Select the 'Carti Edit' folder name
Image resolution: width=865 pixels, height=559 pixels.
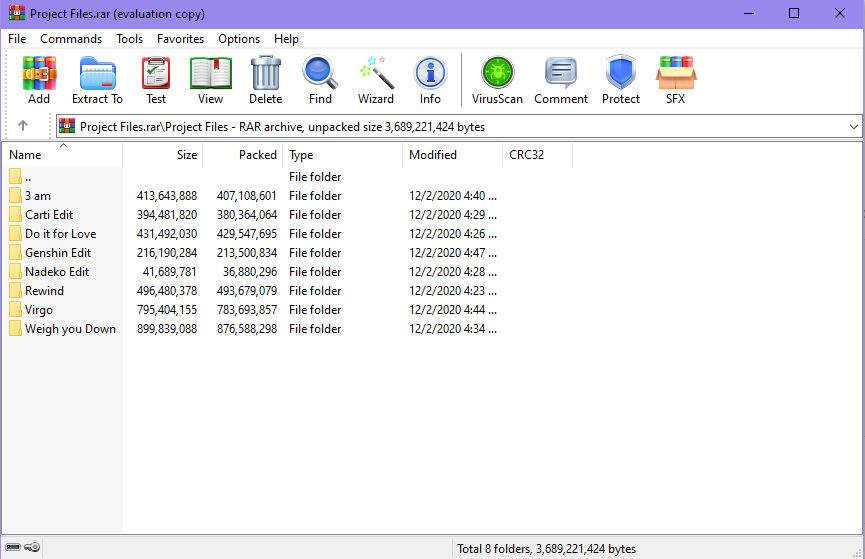pyautogui.click(x=49, y=215)
